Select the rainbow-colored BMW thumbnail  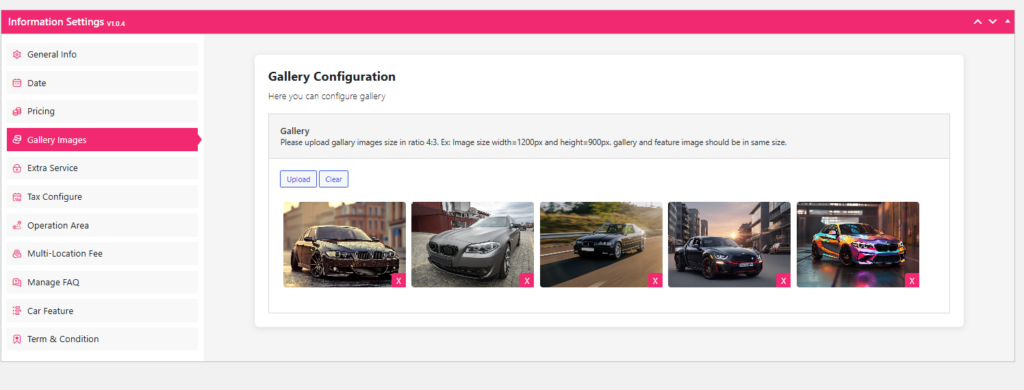[858, 244]
